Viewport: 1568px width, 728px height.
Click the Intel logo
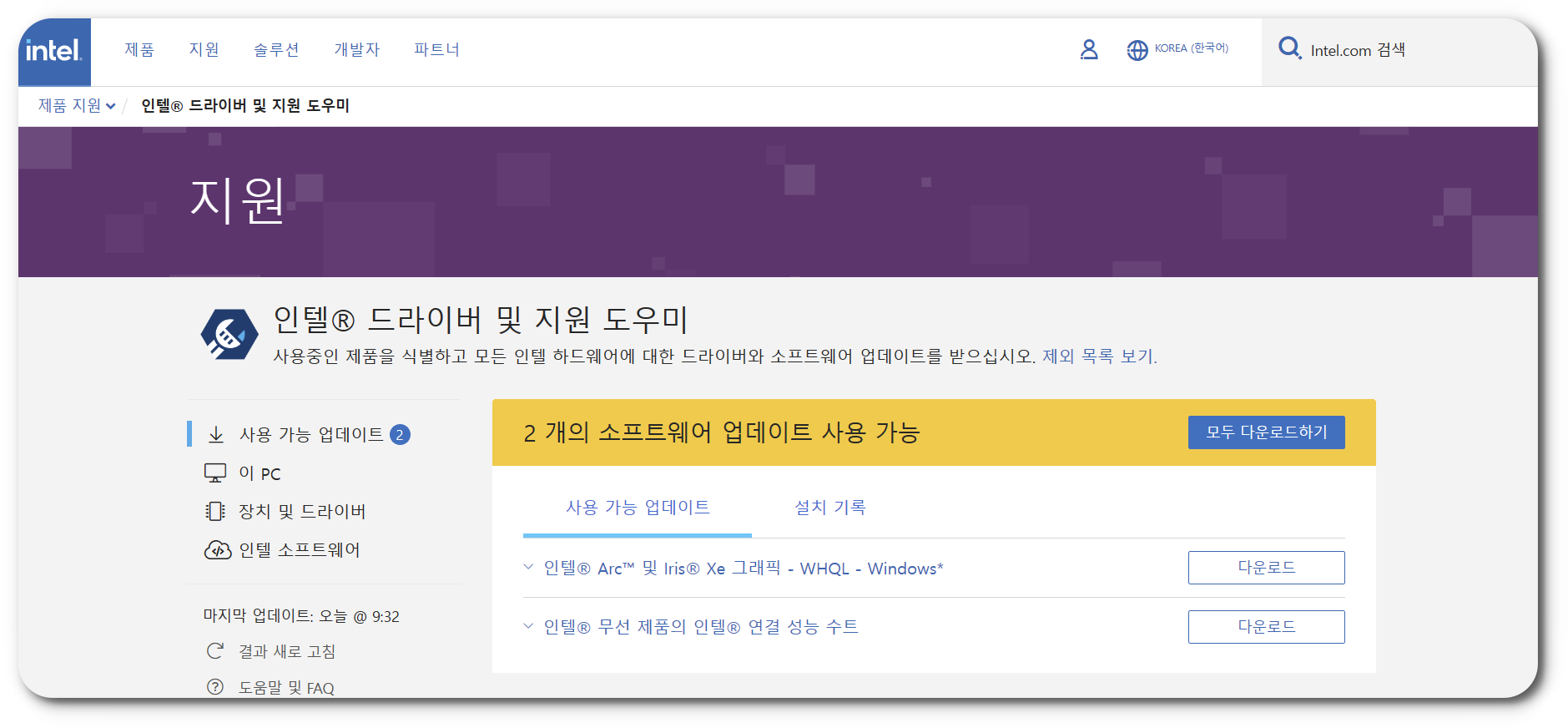(54, 52)
